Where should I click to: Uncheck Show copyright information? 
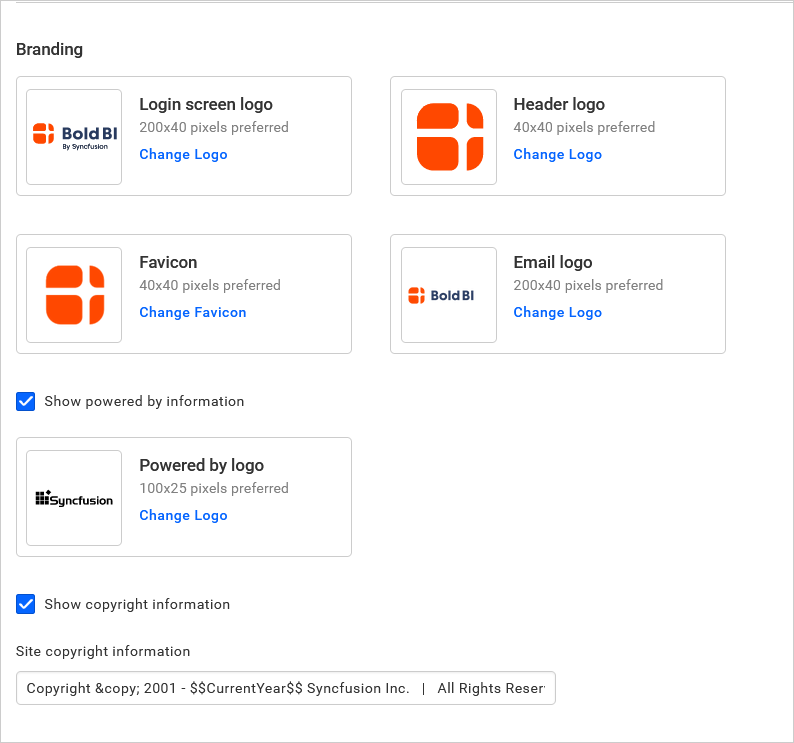(25, 604)
